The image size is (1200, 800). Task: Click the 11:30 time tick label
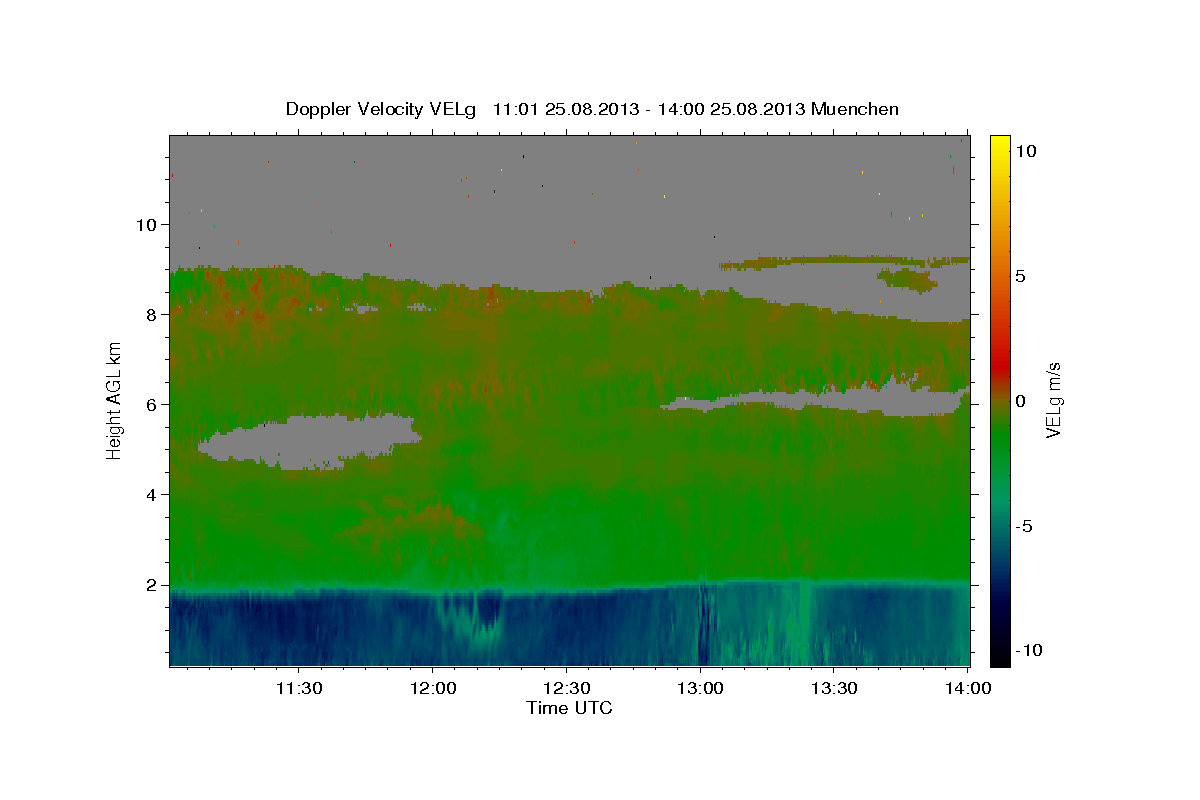pos(298,688)
